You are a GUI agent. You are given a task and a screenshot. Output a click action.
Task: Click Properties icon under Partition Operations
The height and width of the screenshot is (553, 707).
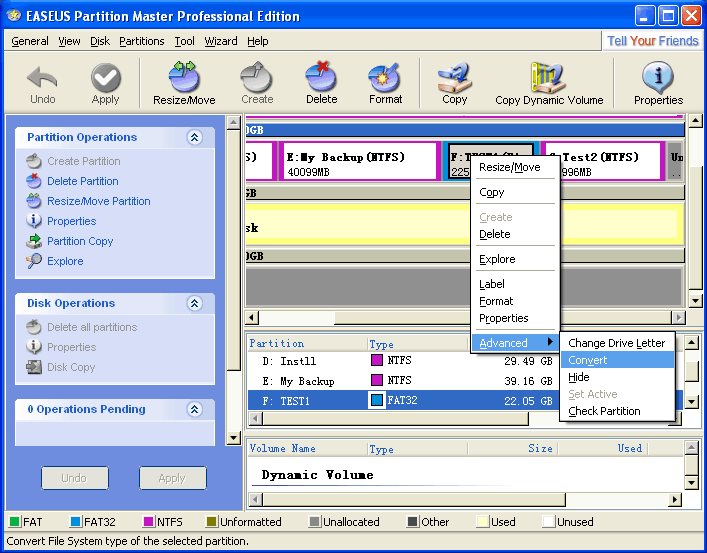click(34, 221)
